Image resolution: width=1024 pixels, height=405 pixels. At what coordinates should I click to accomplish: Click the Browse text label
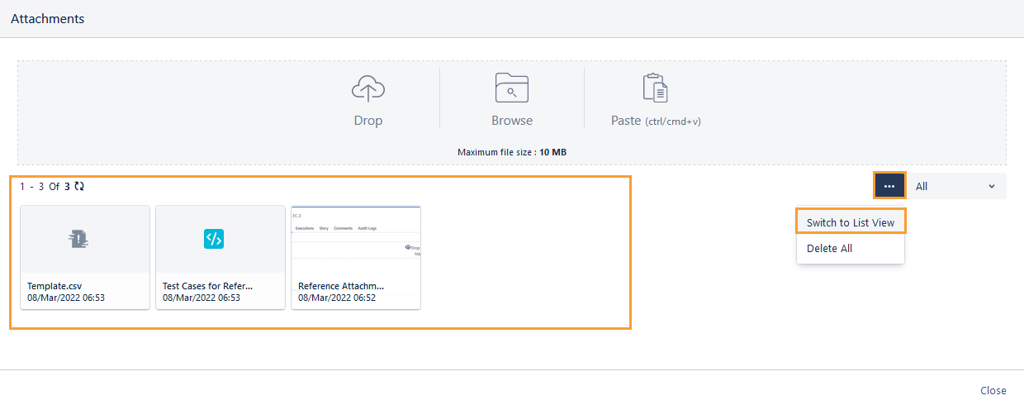point(511,121)
